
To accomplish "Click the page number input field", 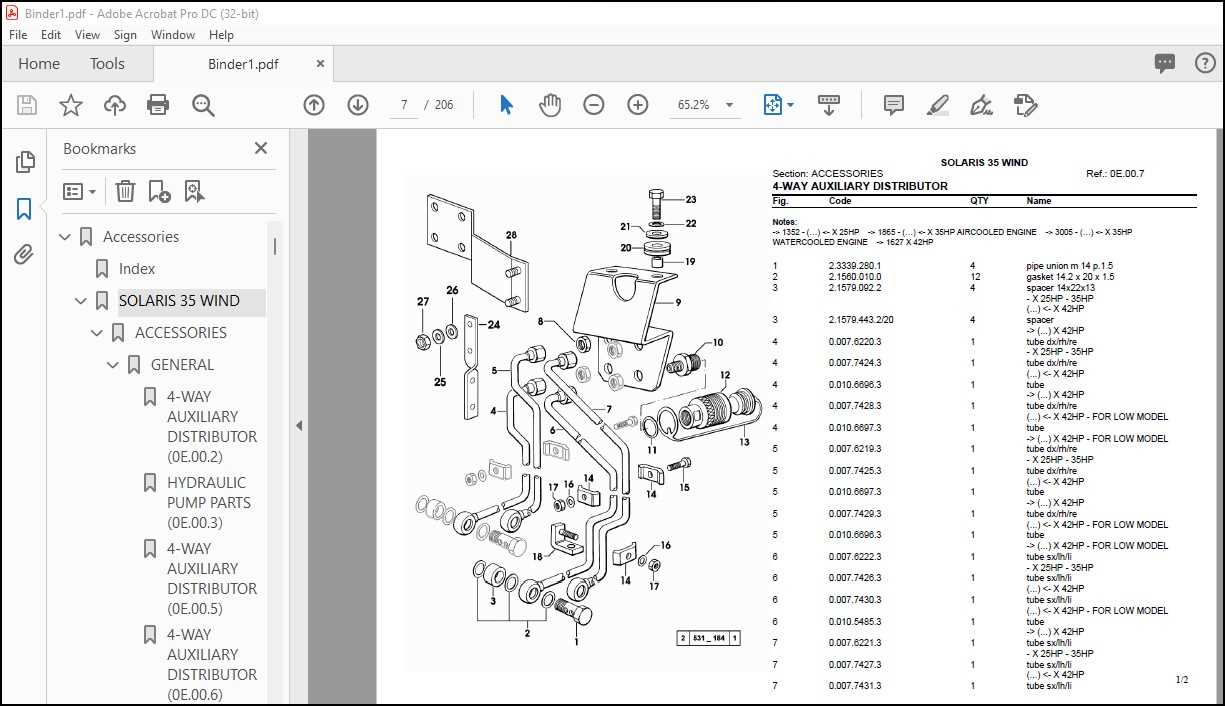I will coord(404,105).
